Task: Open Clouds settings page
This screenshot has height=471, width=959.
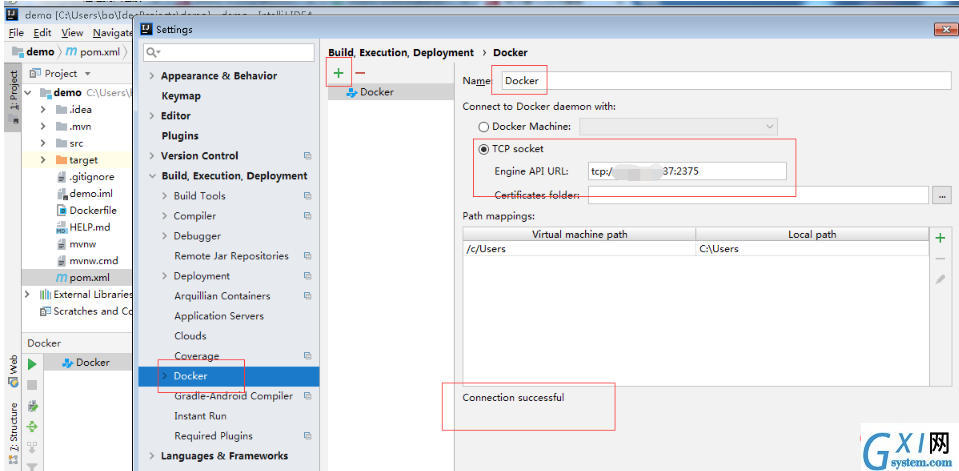Action: pyautogui.click(x=190, y=336)
